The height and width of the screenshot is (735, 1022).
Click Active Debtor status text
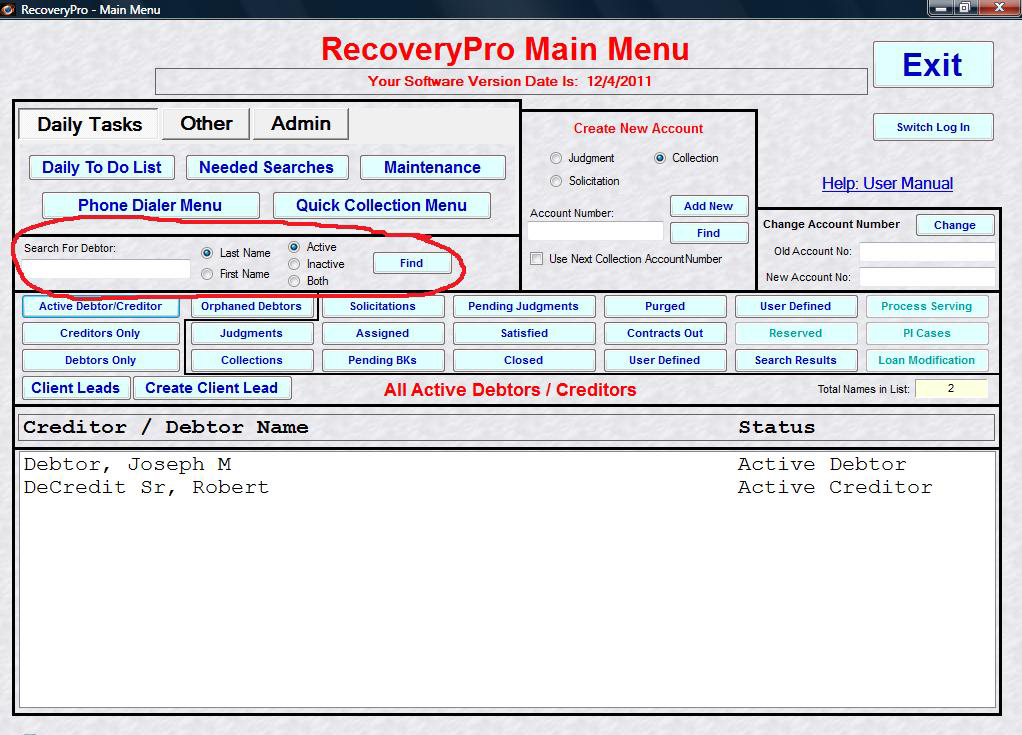822,465
